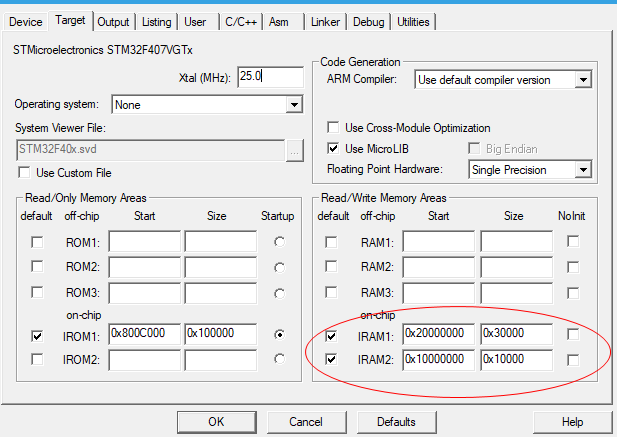Click the Cancel button
The width and height of the screenshot is (617, 437).
[306, 422]
